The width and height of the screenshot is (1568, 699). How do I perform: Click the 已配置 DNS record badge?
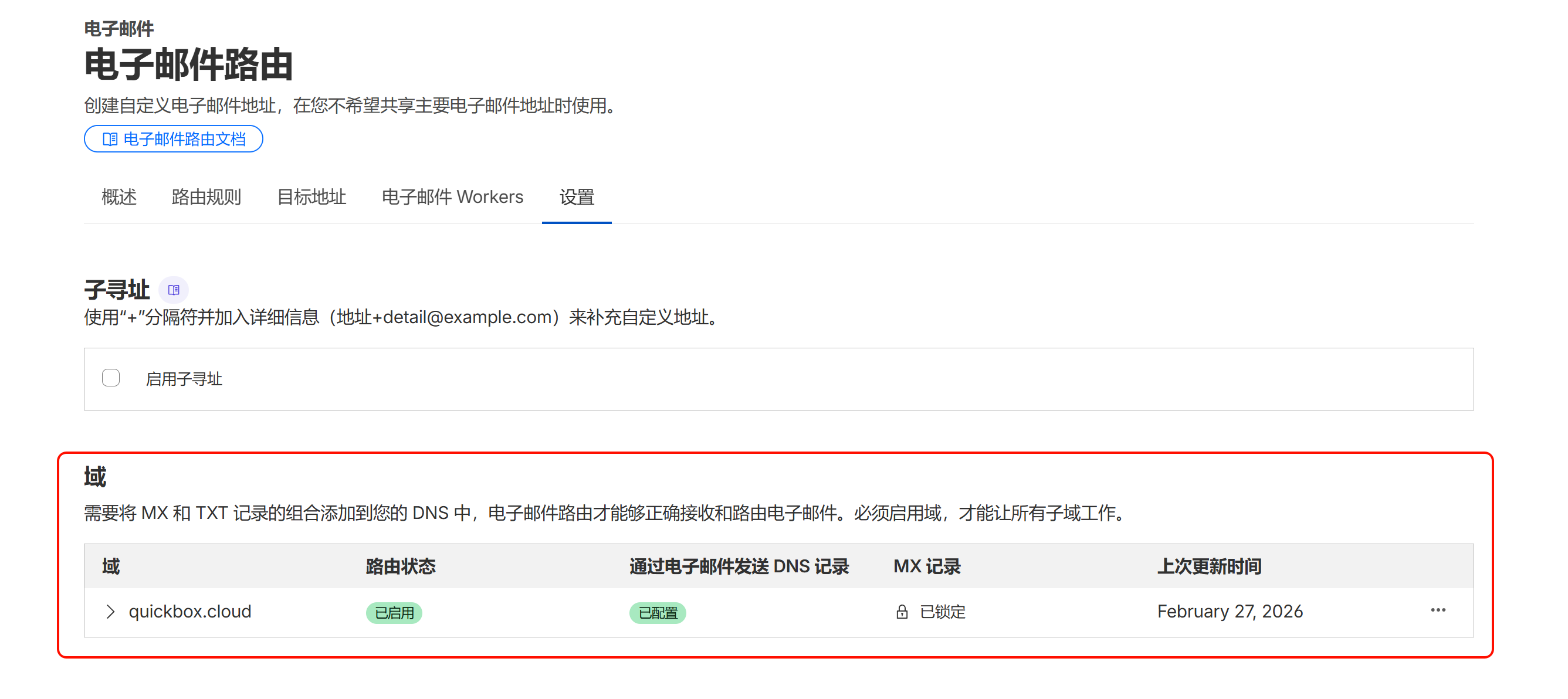click(x=658, y=613)
